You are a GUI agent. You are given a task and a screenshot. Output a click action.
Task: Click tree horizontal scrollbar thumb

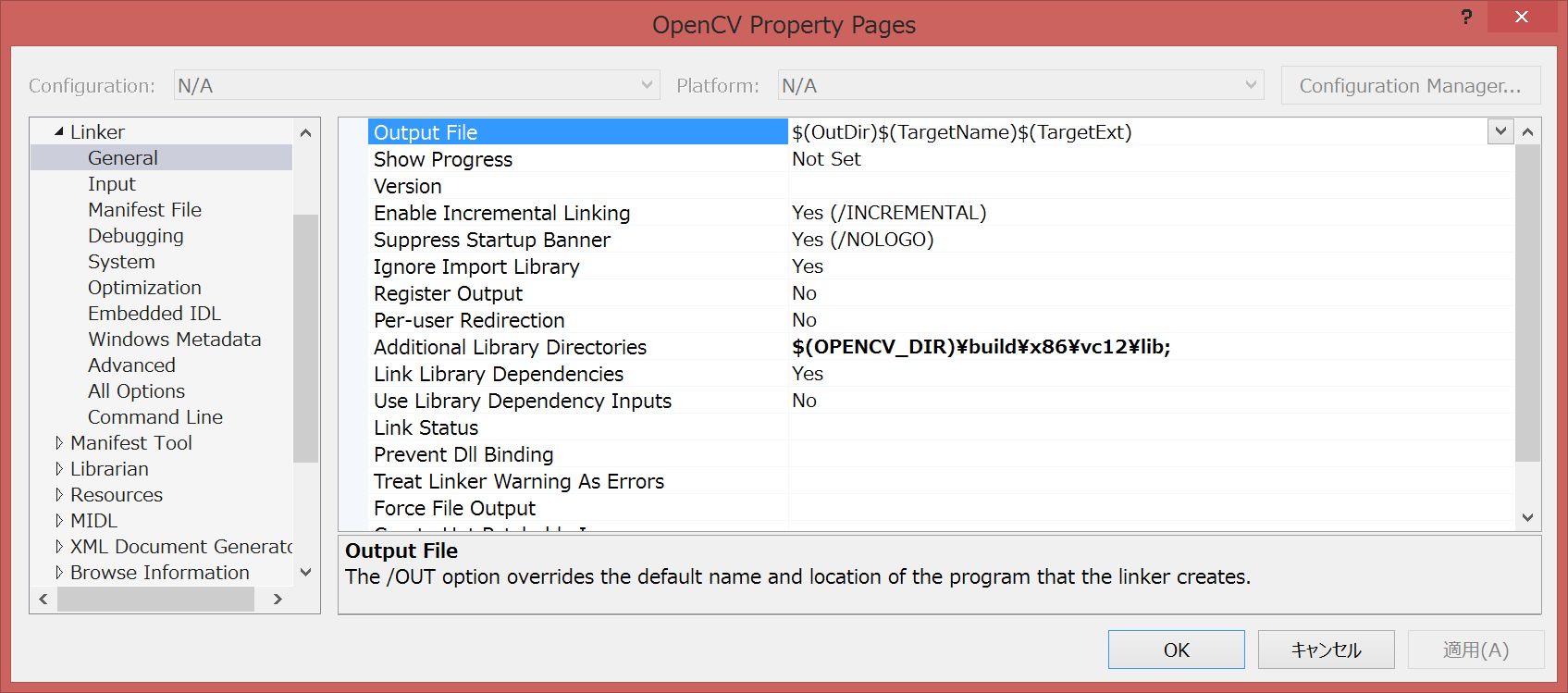tap(155, 600)
